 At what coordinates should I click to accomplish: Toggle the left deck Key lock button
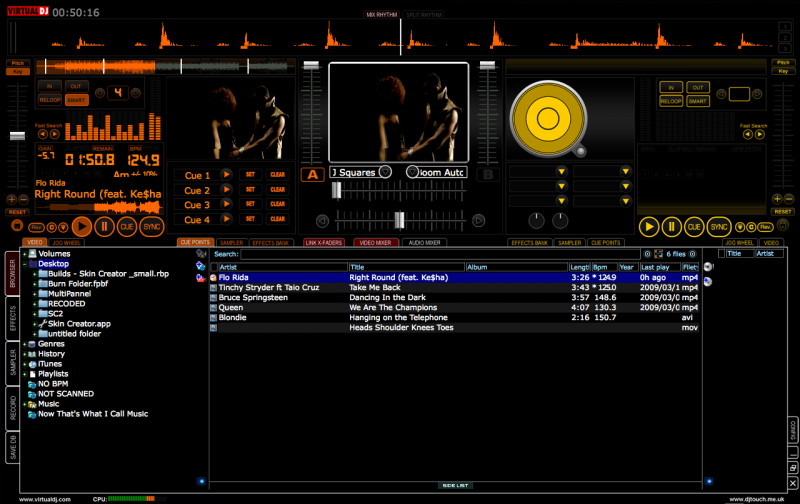coord(18,71)
